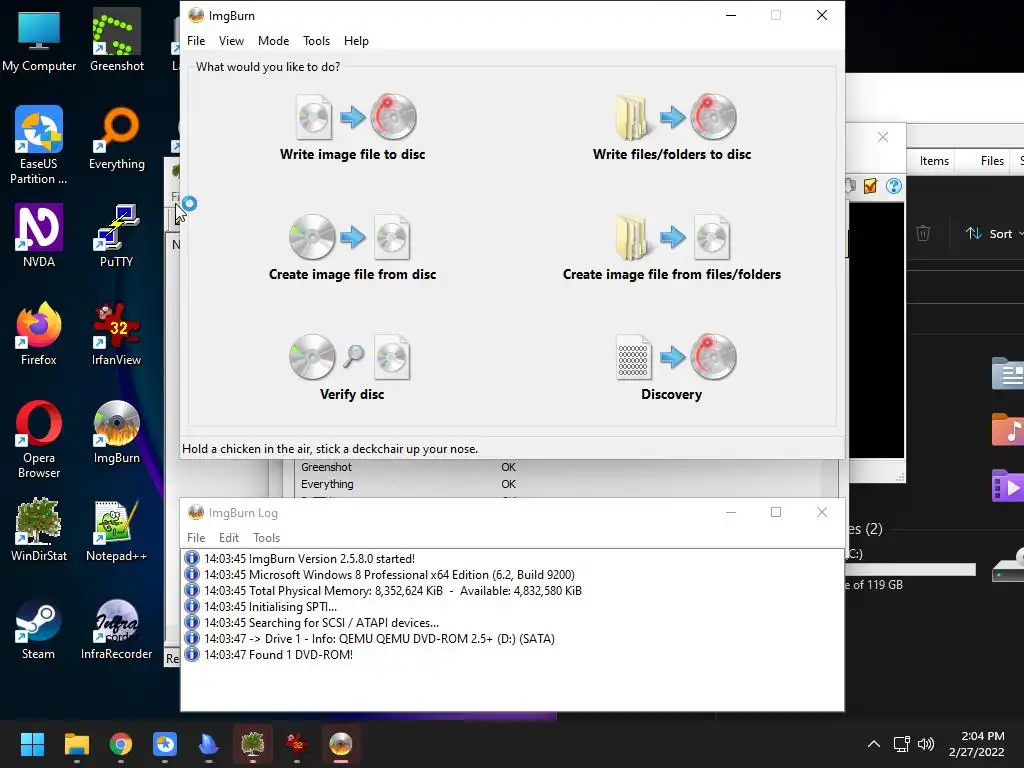Click the ImgBurn desktop shortcut
The image size is (1024, 768).
[x=116, y=432]
